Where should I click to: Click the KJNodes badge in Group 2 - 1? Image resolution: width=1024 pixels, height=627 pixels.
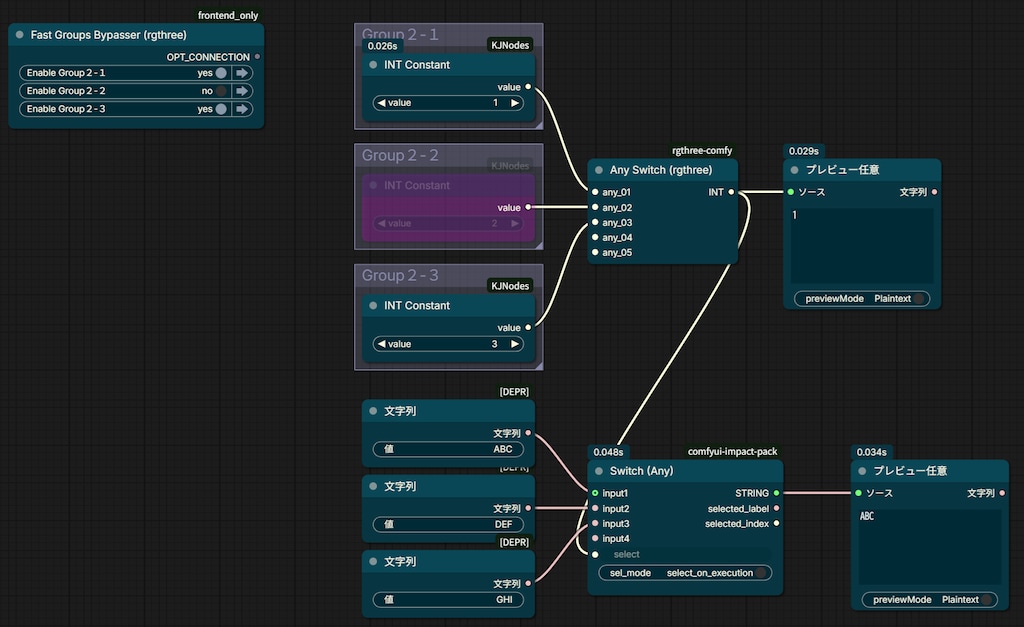[510, 45]
